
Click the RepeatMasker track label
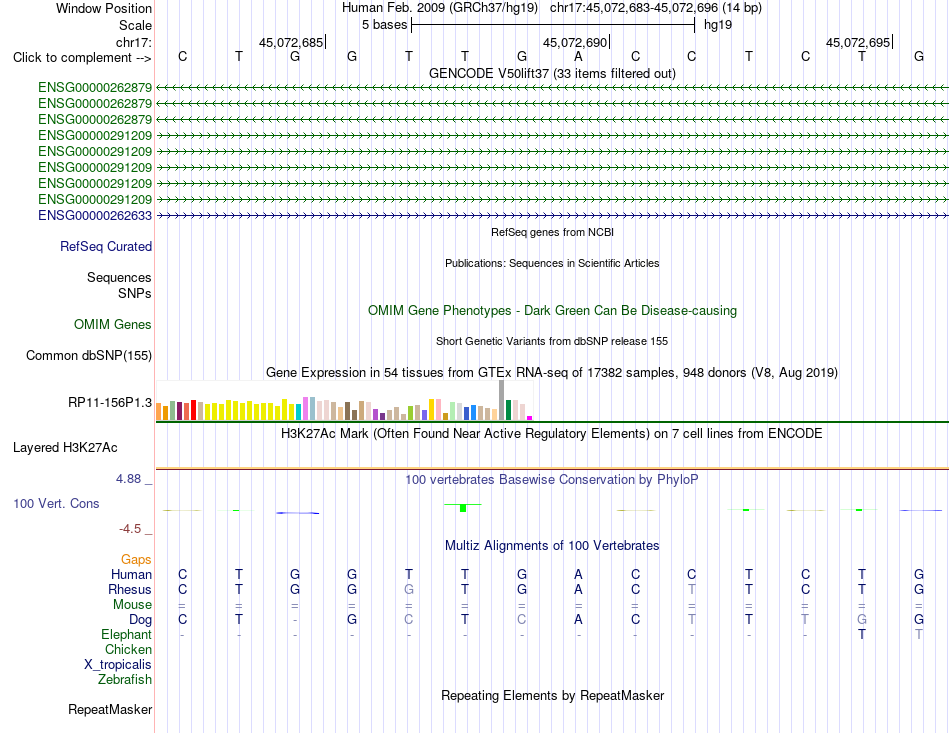tap(110, 709)
